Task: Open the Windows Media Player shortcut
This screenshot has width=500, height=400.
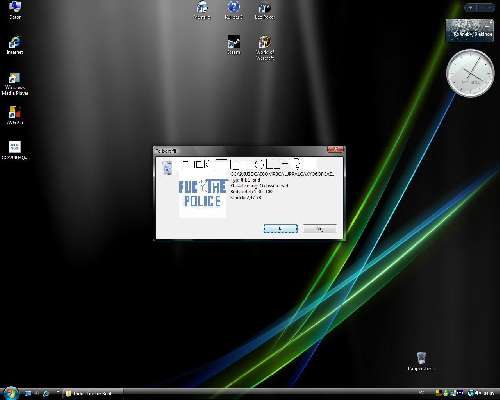Action: [15, 84]
